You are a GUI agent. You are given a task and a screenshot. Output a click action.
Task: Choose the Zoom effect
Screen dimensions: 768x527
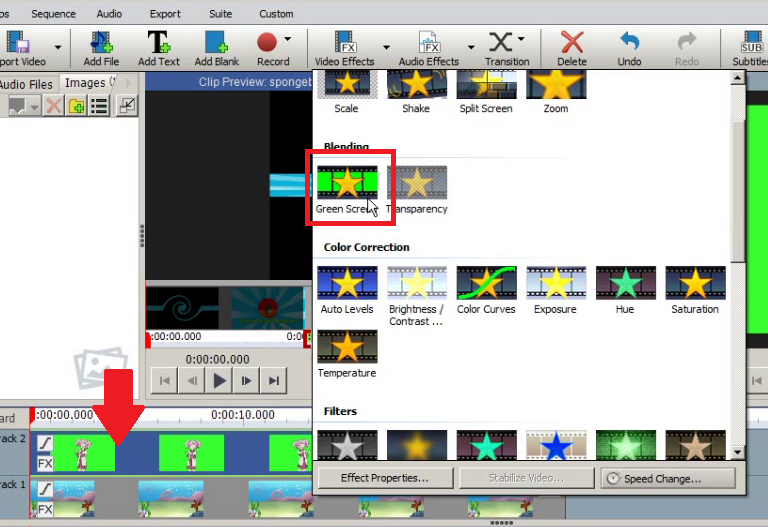pyautogui.click(x=556, y=92)
